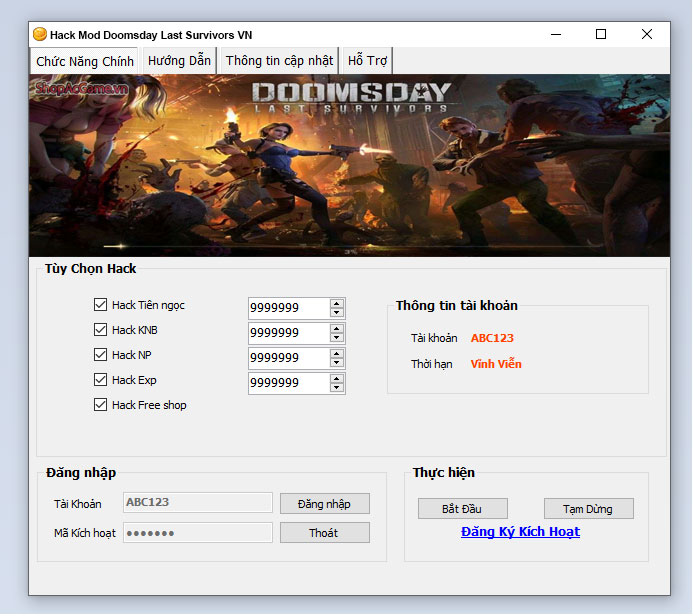Increase Hack Exp value with up arrow
This screenshot has width=693, height=616.
[337, 378]
